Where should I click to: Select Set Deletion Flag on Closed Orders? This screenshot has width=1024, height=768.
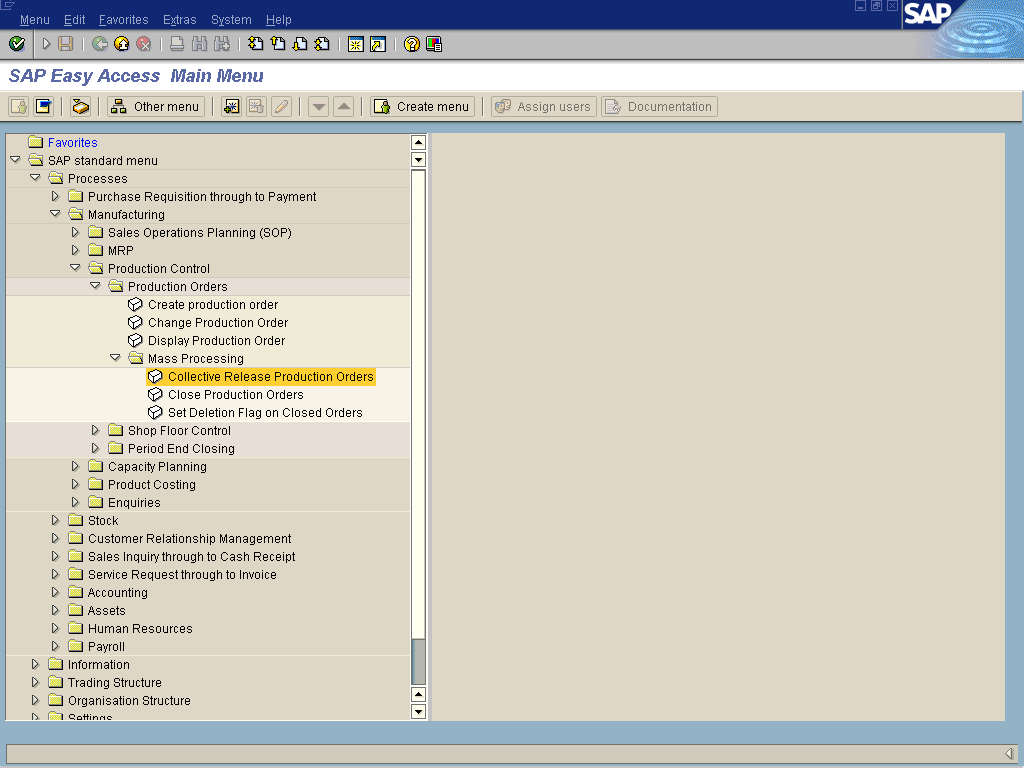pyautogui.click(x=264, y=413)
